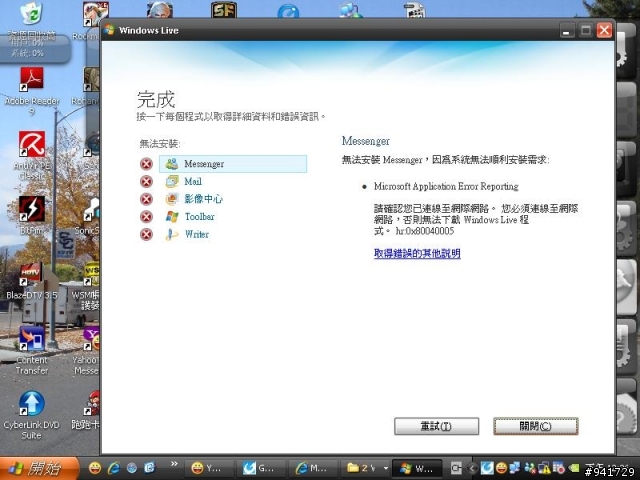Select Messenger in the failed install list
This screenshot has height=480, width=640.
(x=233, y=164)
